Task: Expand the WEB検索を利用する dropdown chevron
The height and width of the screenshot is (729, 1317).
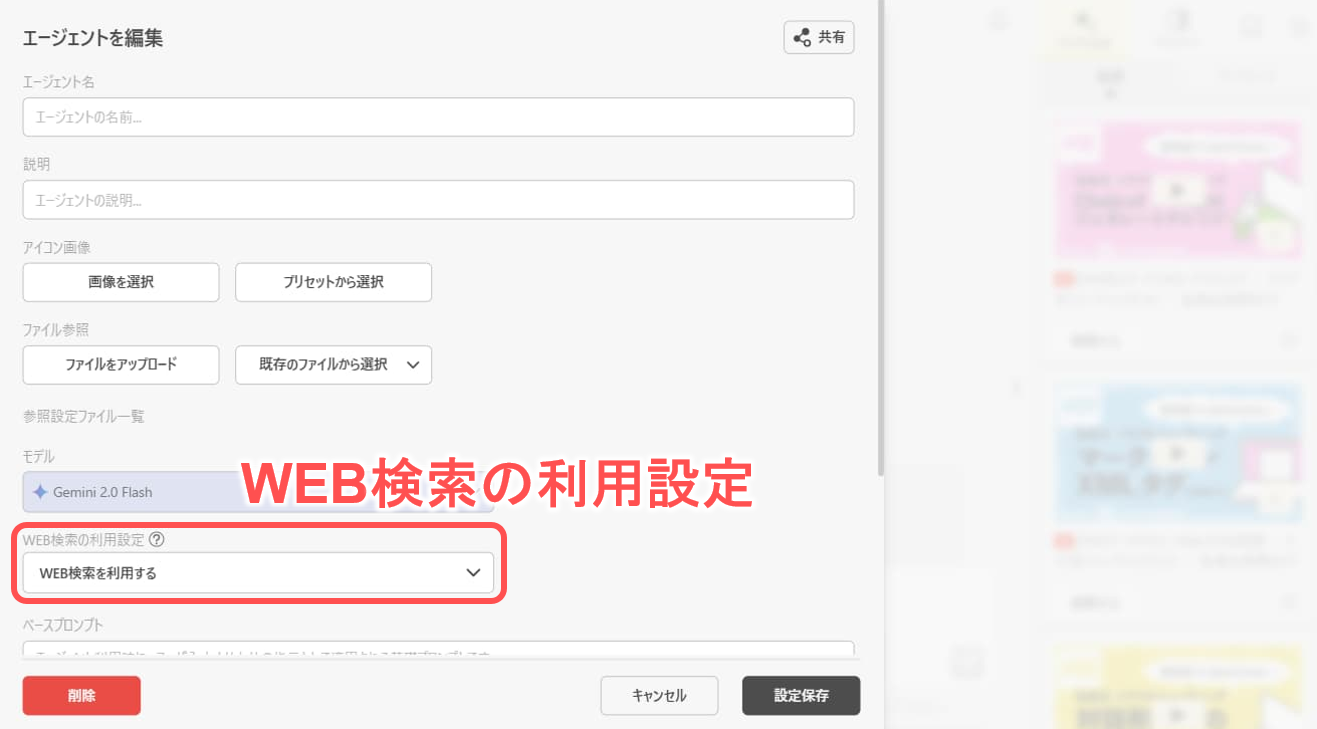Action: 474,573
